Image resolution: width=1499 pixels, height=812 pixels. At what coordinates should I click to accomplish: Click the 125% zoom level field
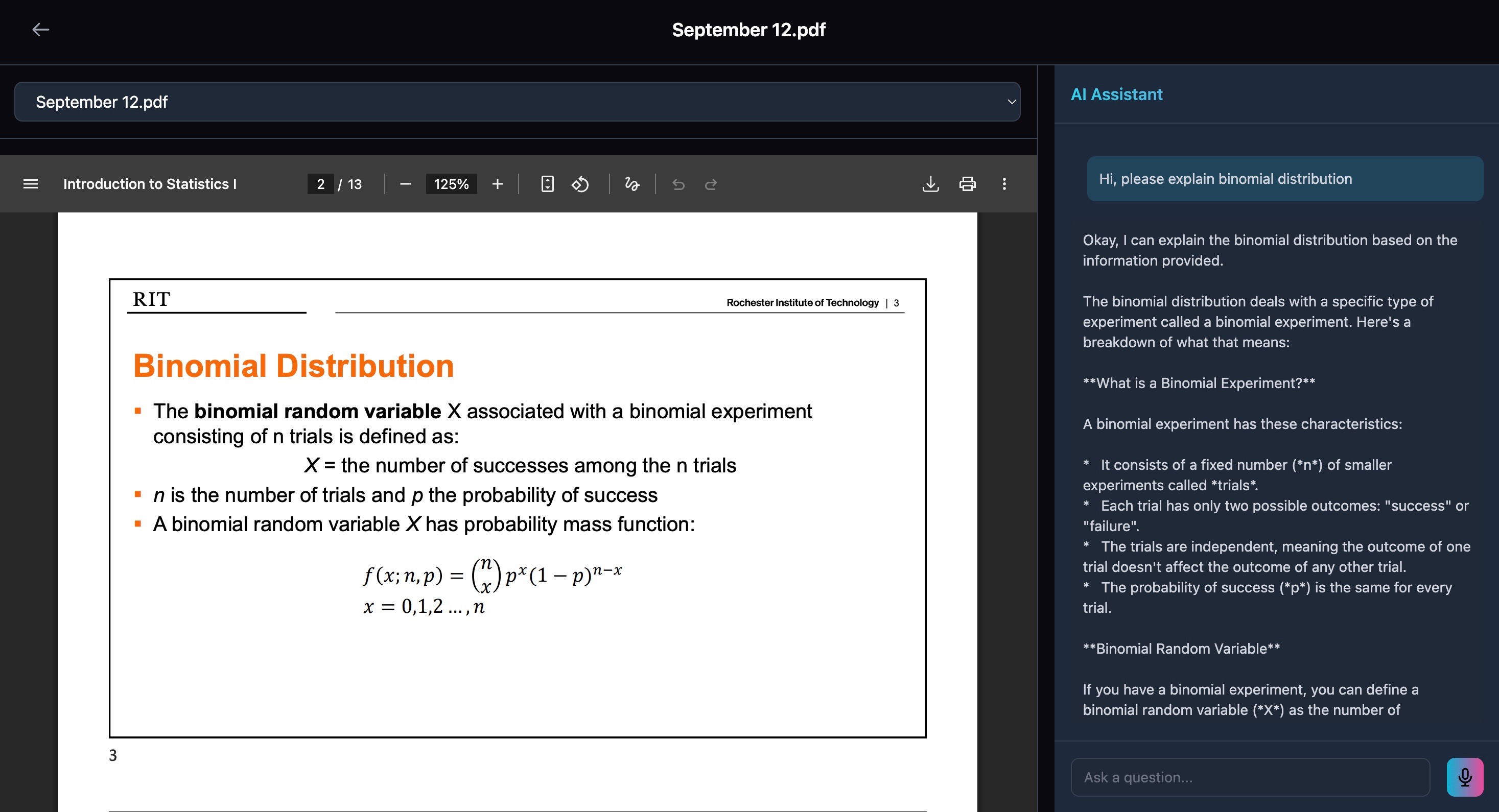click(x=451, y=184)
